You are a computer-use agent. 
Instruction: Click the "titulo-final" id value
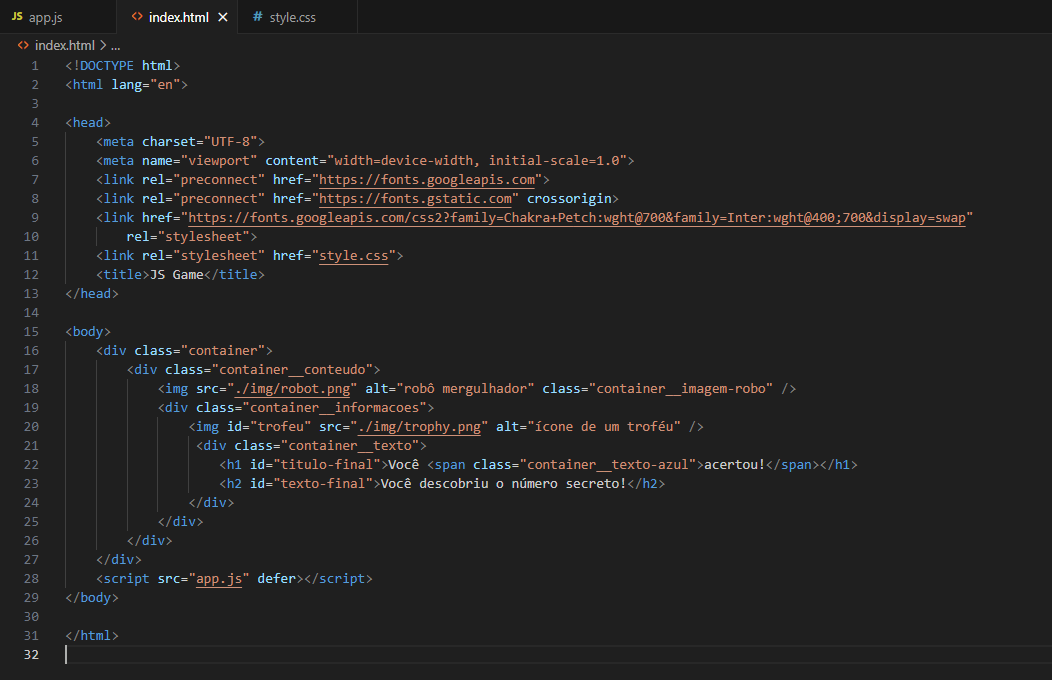click(327, 465)
